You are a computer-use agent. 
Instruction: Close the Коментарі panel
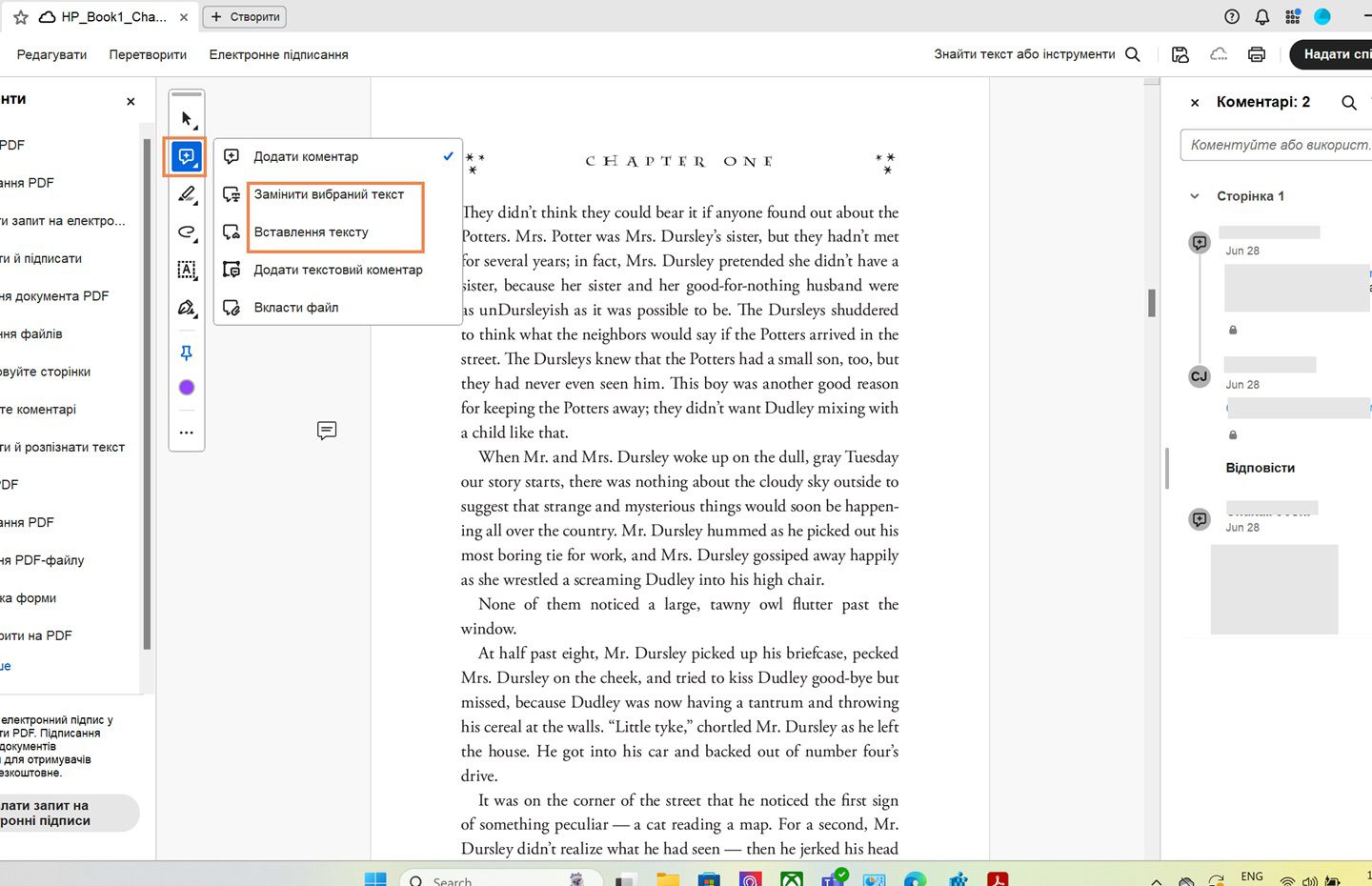click(1195, 102)
